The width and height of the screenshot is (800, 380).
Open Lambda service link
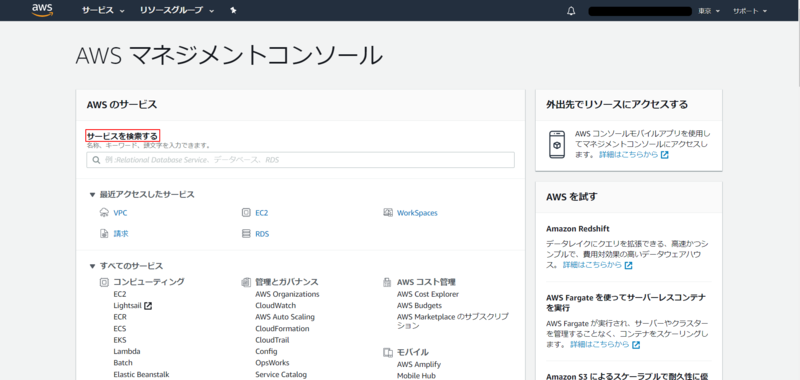(127, 351)
